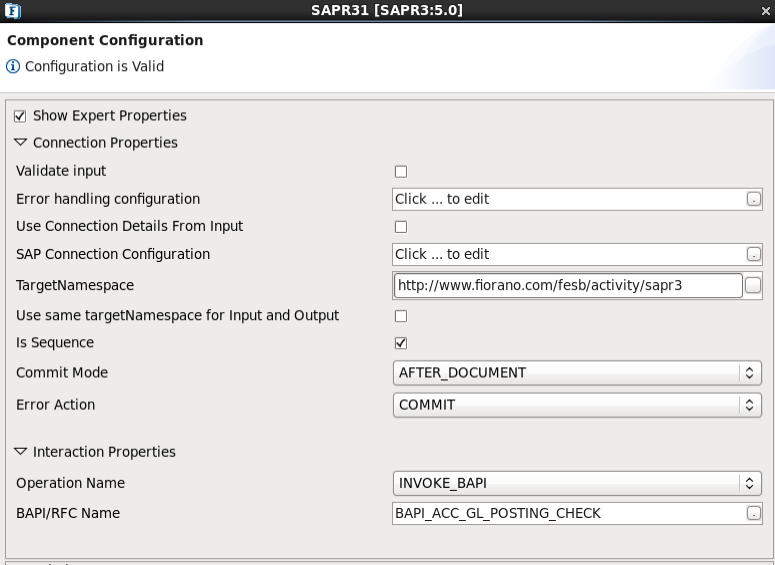Screen dimensions: 775x565
Task: Click the TargetNamespace label
Action: coord(75,286)
